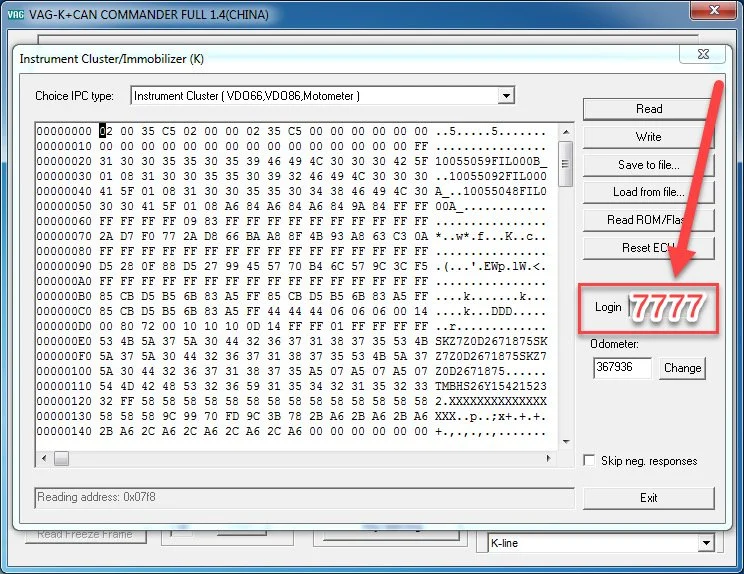Click the horizontal scrollbar thumb
This screenshot has width=744, height=574.
click(61, 458)
